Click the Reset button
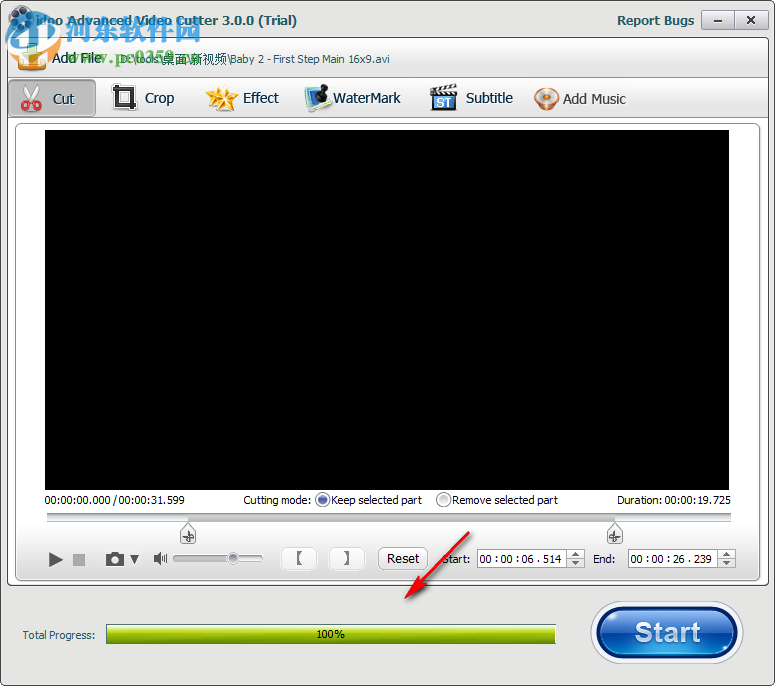775x686 pixels. click(x=403, y=558)
